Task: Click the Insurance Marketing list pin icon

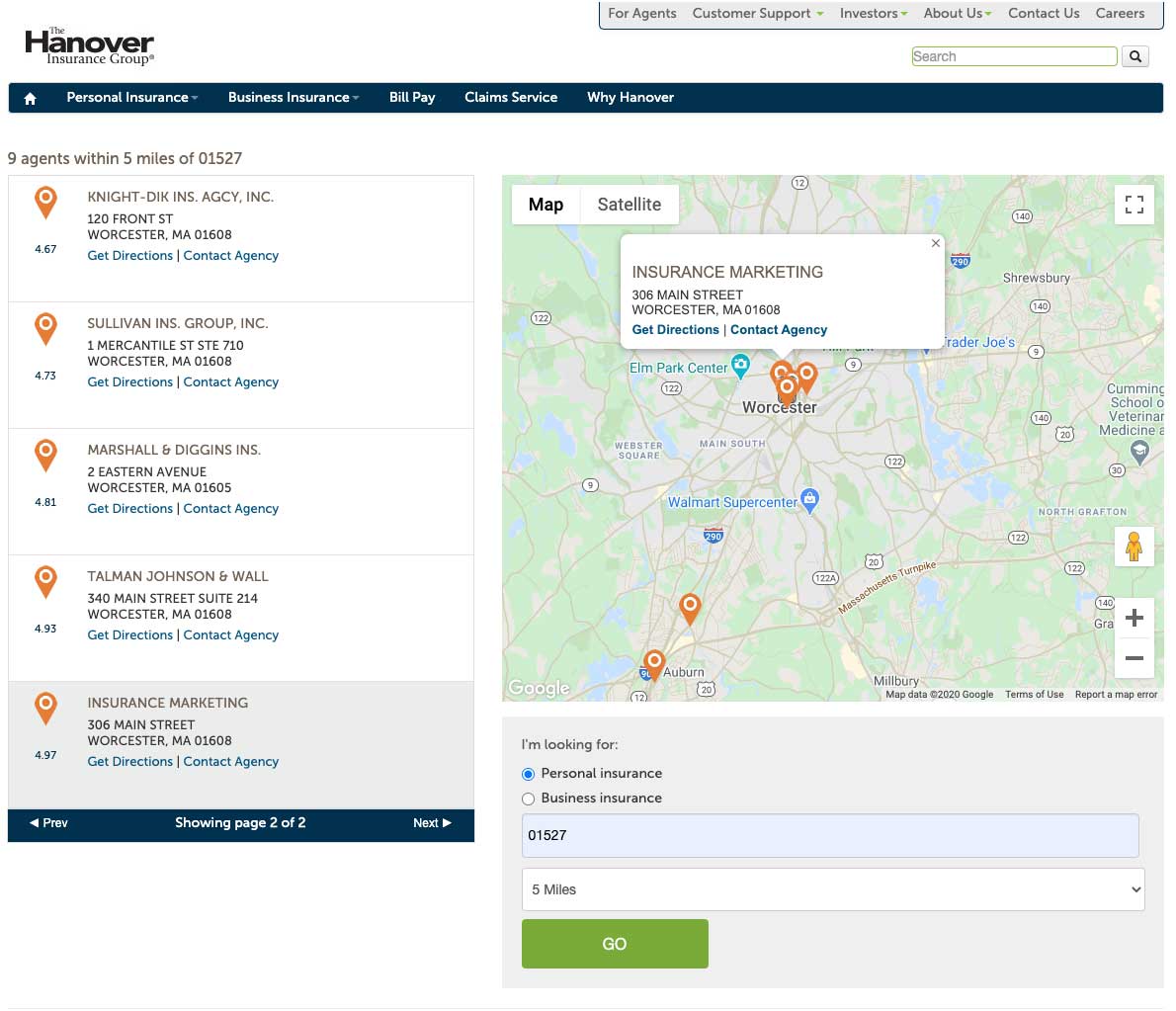Action: click(45, 709)
